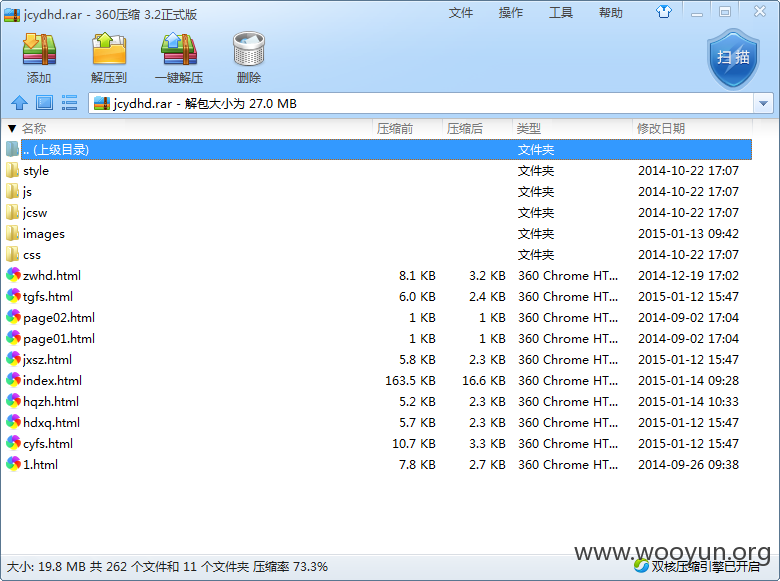Image resolution: width=780 pixels, height=581 pixels.
Task: Open the 操作 menu
Action: [x=511, y=12]
